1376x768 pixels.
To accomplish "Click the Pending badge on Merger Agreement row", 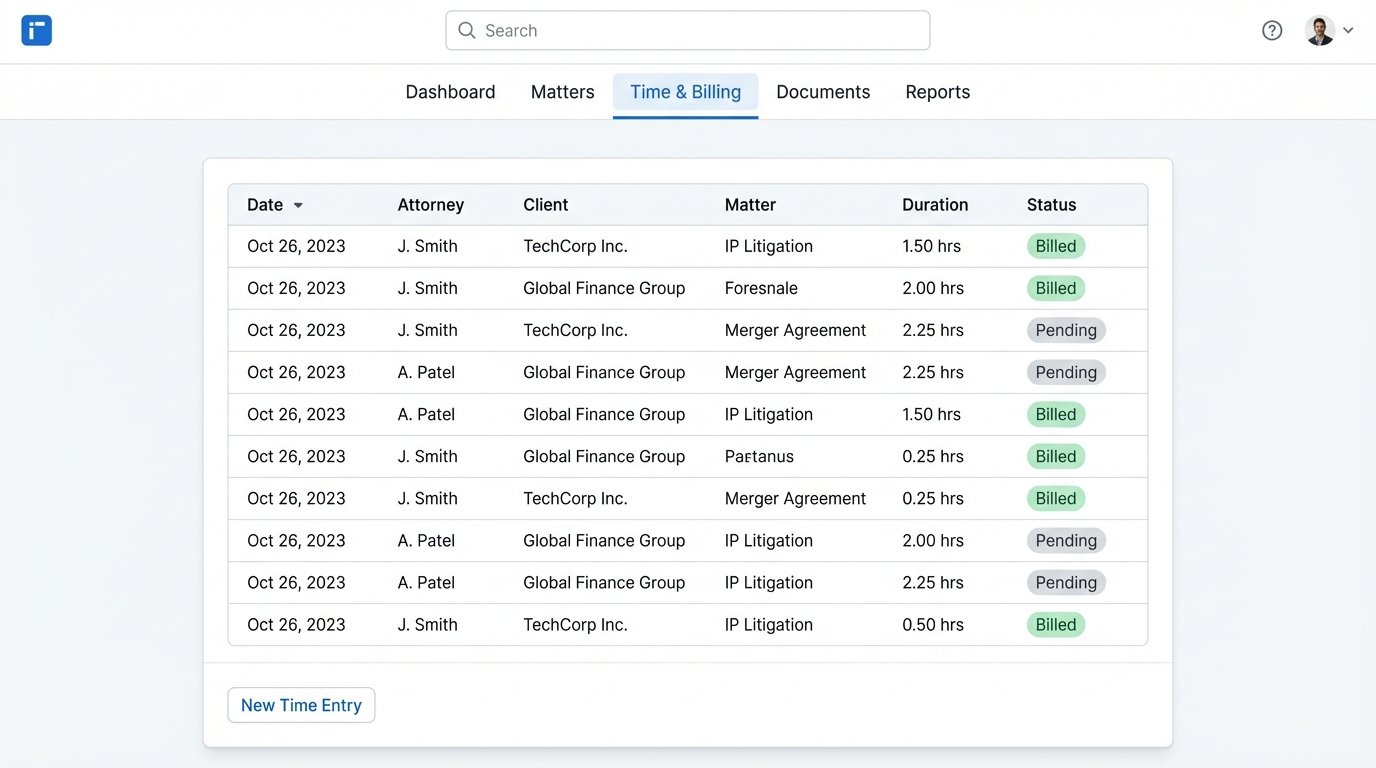I will [x=1065, y=330].
